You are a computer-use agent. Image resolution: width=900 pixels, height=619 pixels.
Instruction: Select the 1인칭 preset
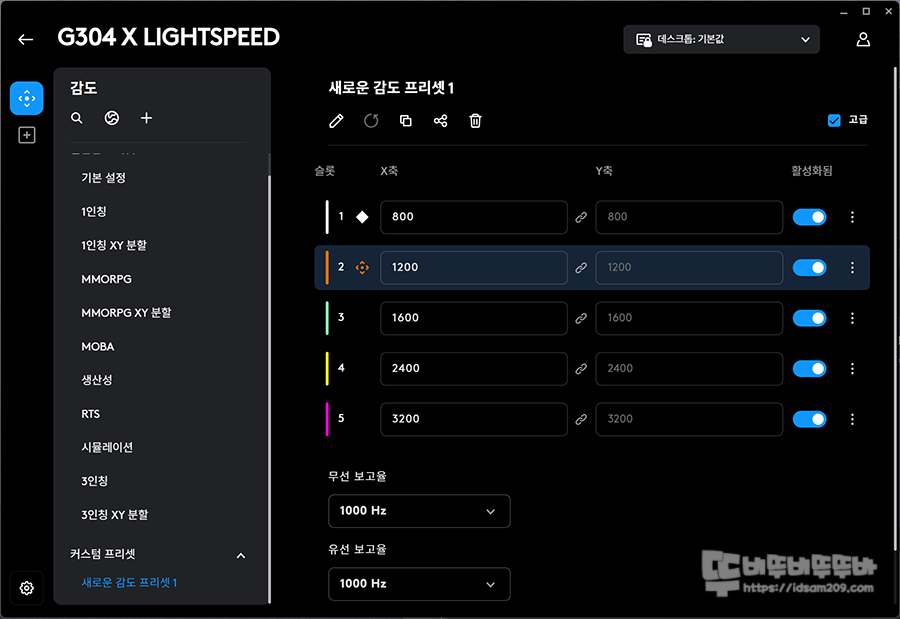coord(94,212)
